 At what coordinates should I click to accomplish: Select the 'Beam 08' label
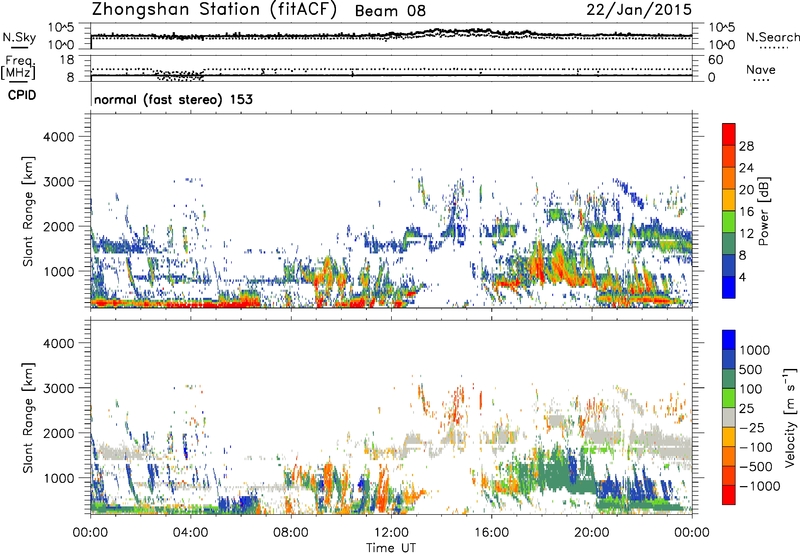click(x=390, y=11)
